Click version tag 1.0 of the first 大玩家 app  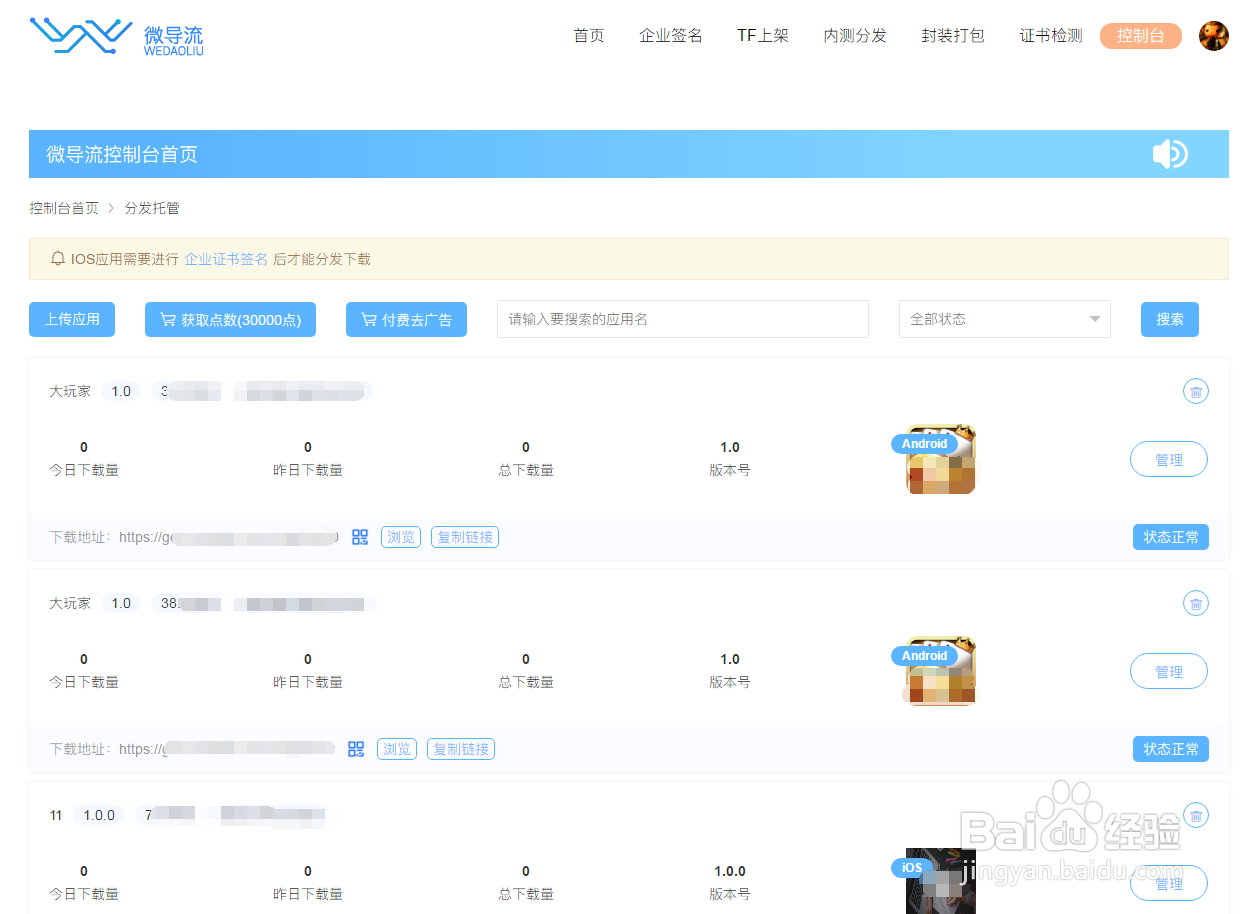coord(121,391)
